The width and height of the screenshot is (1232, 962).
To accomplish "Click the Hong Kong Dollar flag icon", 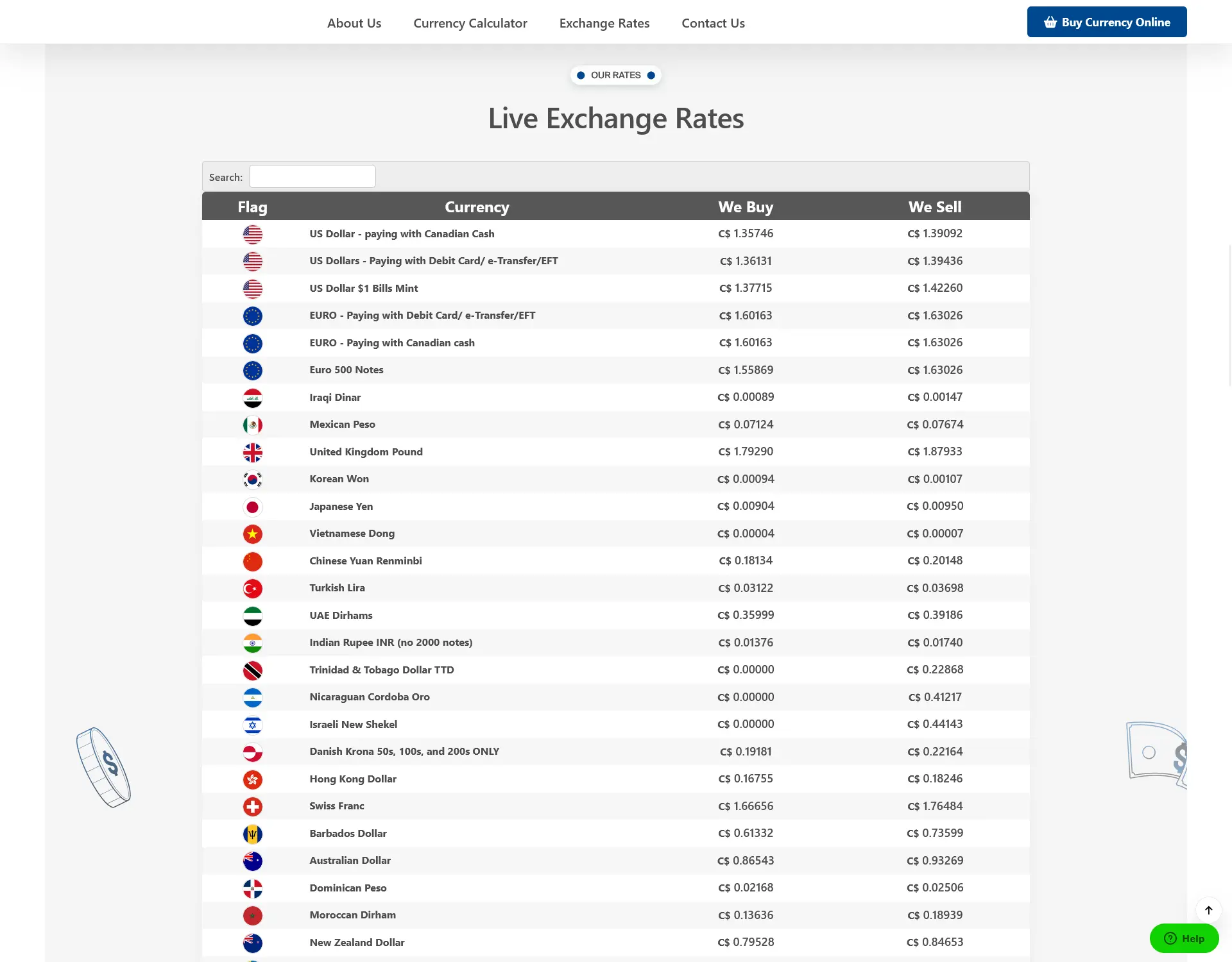I will (x=253, y=780).
